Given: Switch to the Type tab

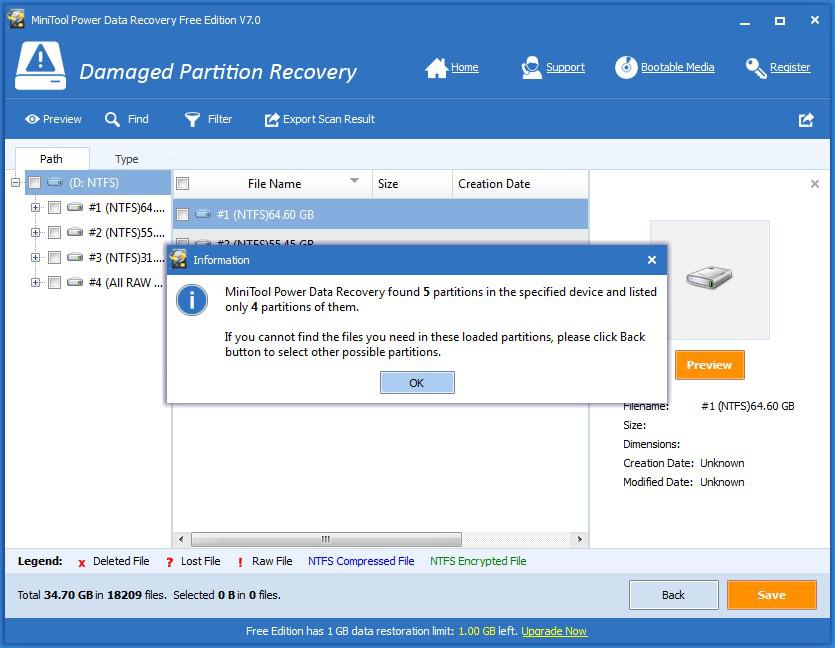Looking at the screenshot, I should (x=126, y=159).
